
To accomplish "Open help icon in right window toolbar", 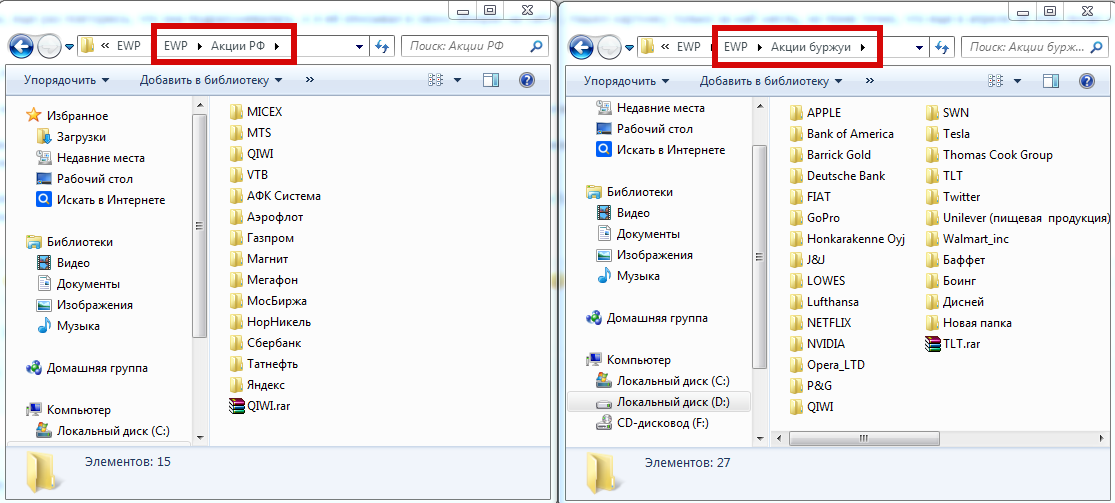I will coord(1087,80).
